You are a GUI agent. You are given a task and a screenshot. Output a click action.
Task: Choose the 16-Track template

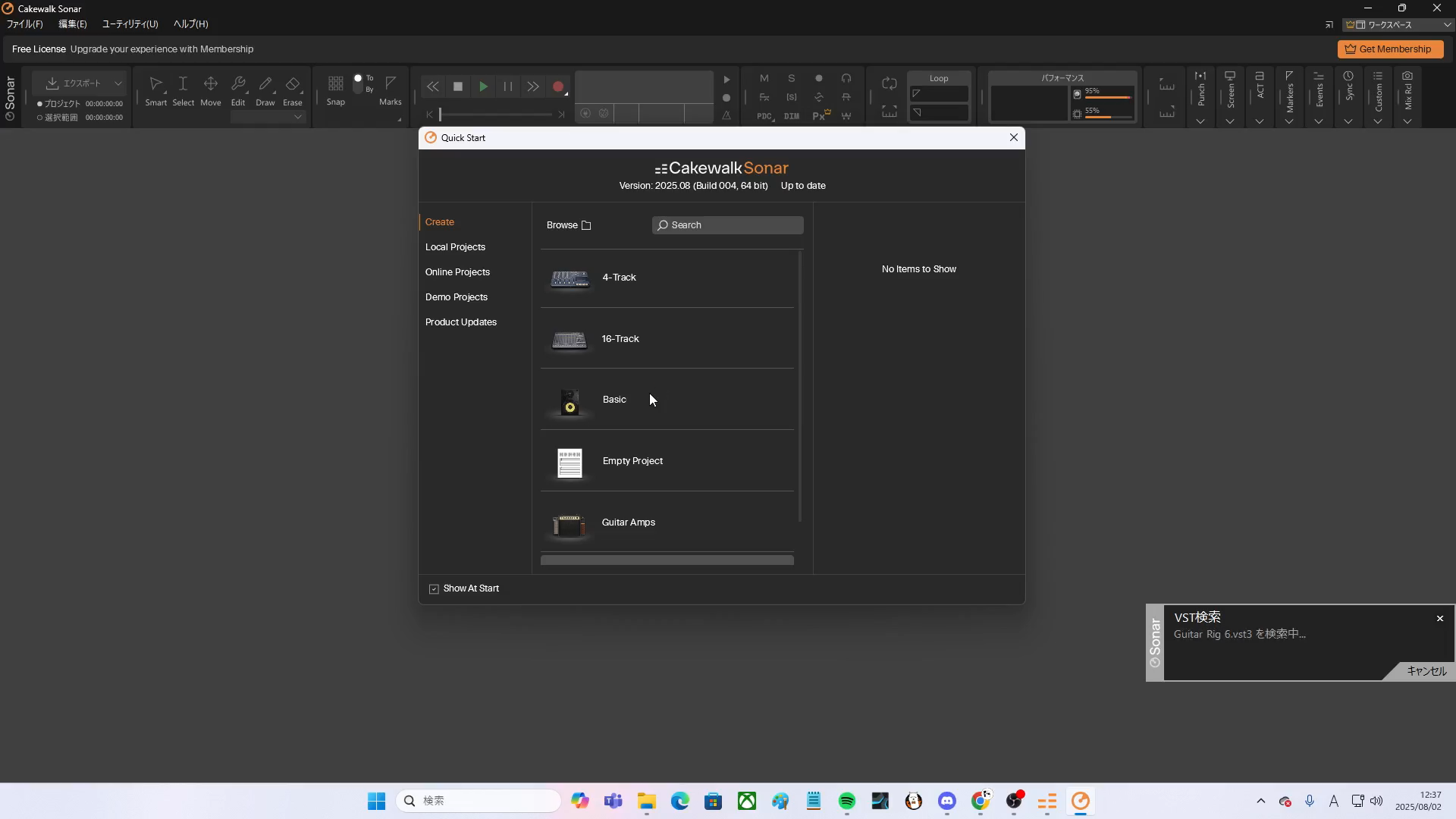pyautogui.click(x=667, y=339)
